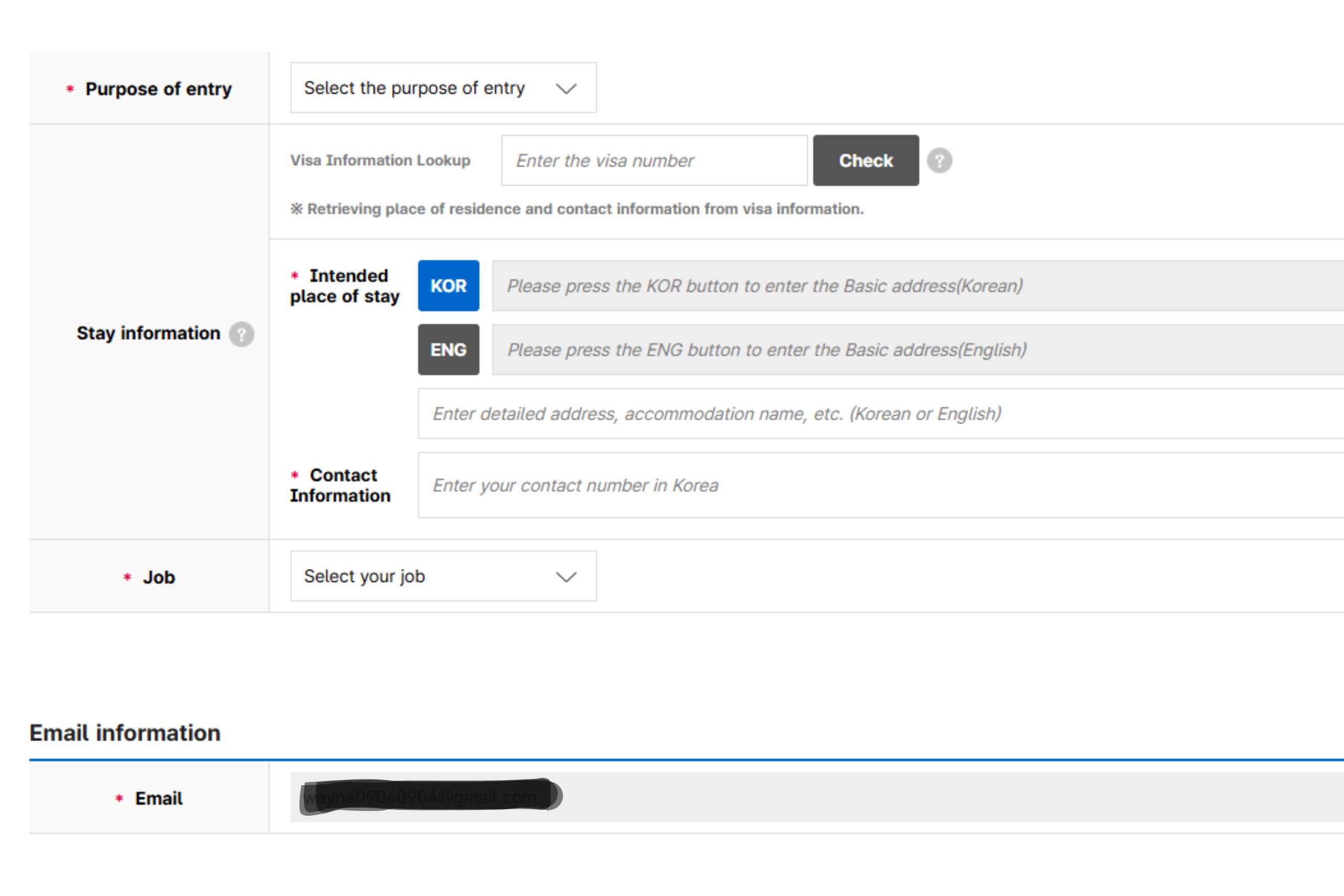The image size is (1344, 896).
Task: Click the help icon next to Stay information
Action: tap(241, 334)
